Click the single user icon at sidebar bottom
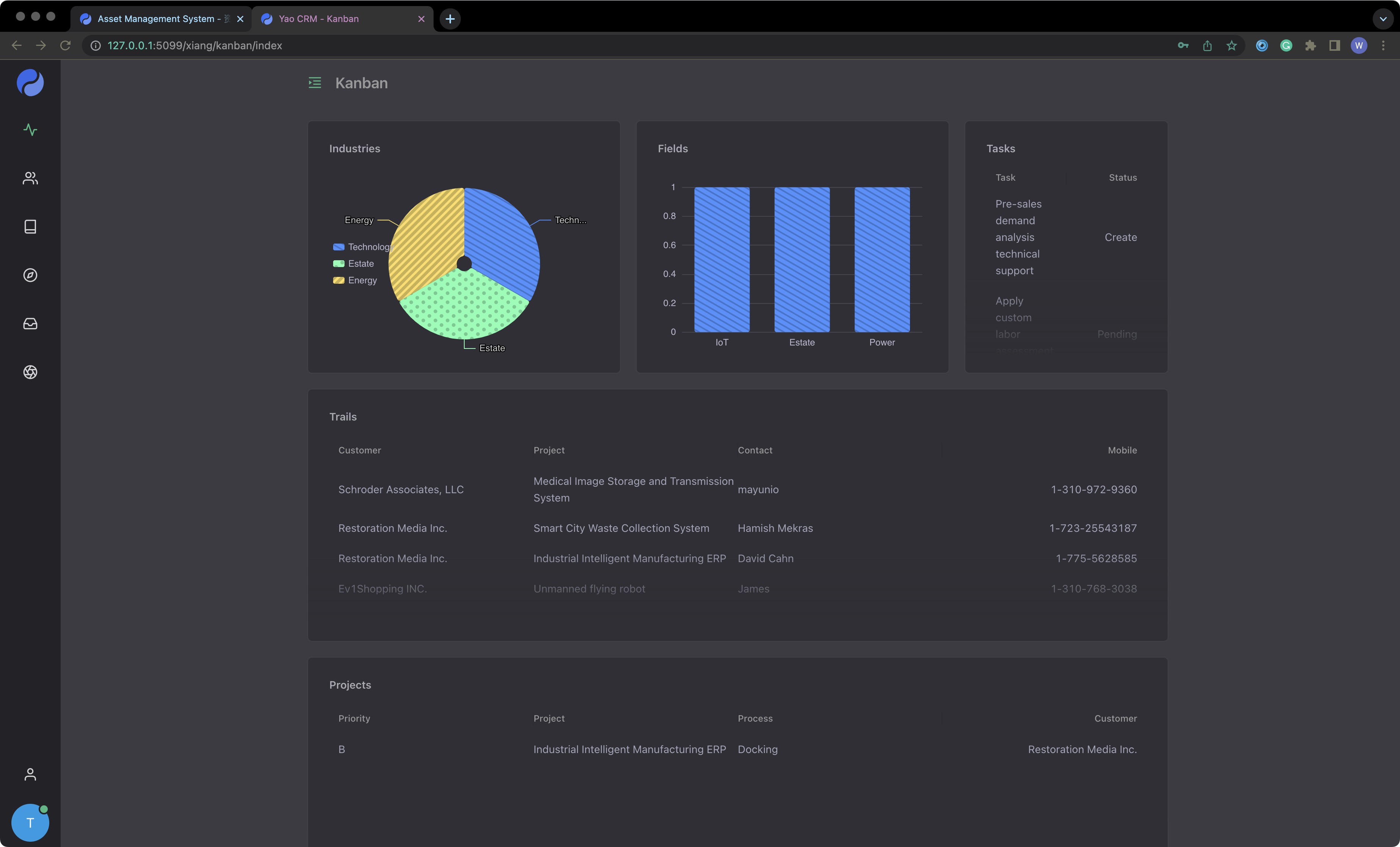Viewport: 1400px width, 847px height. (x=30, y=774)
